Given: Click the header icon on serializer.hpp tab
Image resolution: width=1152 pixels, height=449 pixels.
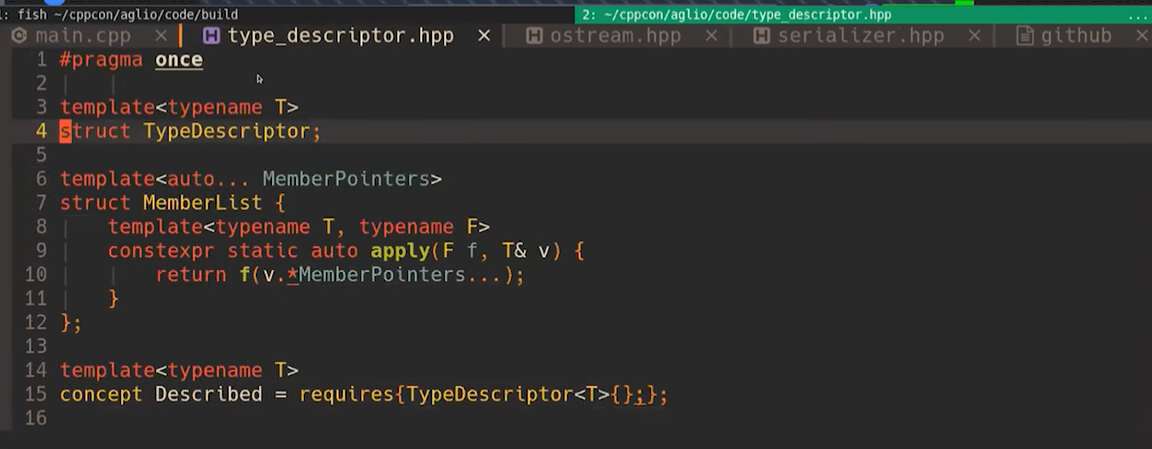Looking at the screenshot, I should tap(761, 36).
